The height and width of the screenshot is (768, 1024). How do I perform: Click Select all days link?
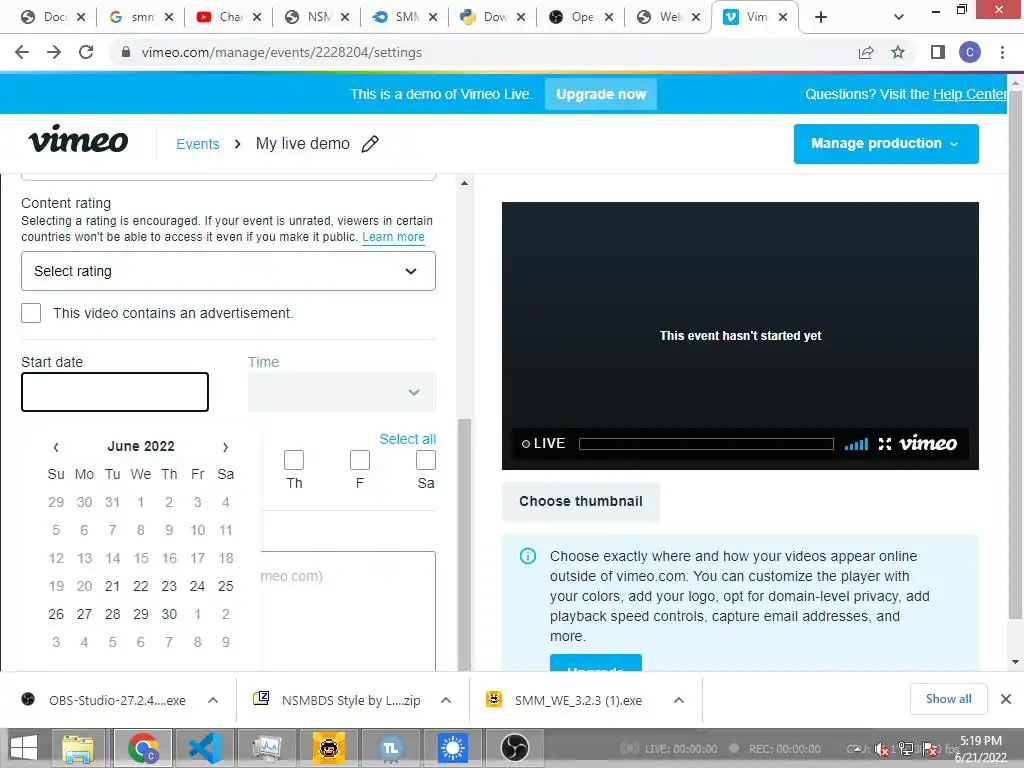click(x=408, y=439)
